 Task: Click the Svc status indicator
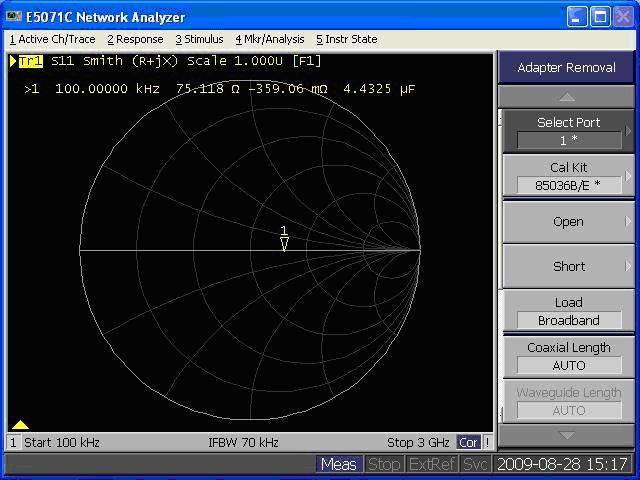475,464
